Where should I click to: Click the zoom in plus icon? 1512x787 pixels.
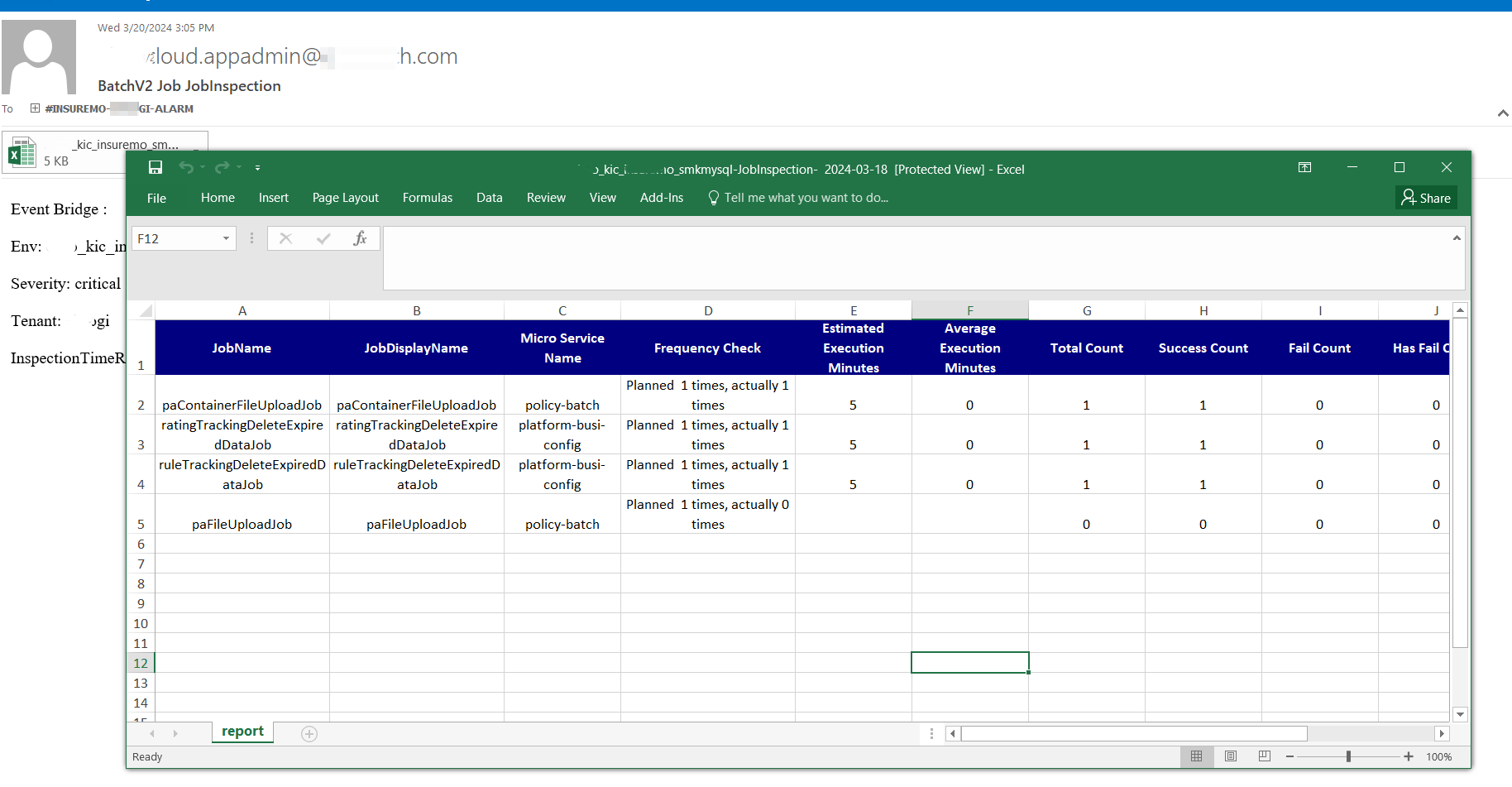click(1409, 756)
